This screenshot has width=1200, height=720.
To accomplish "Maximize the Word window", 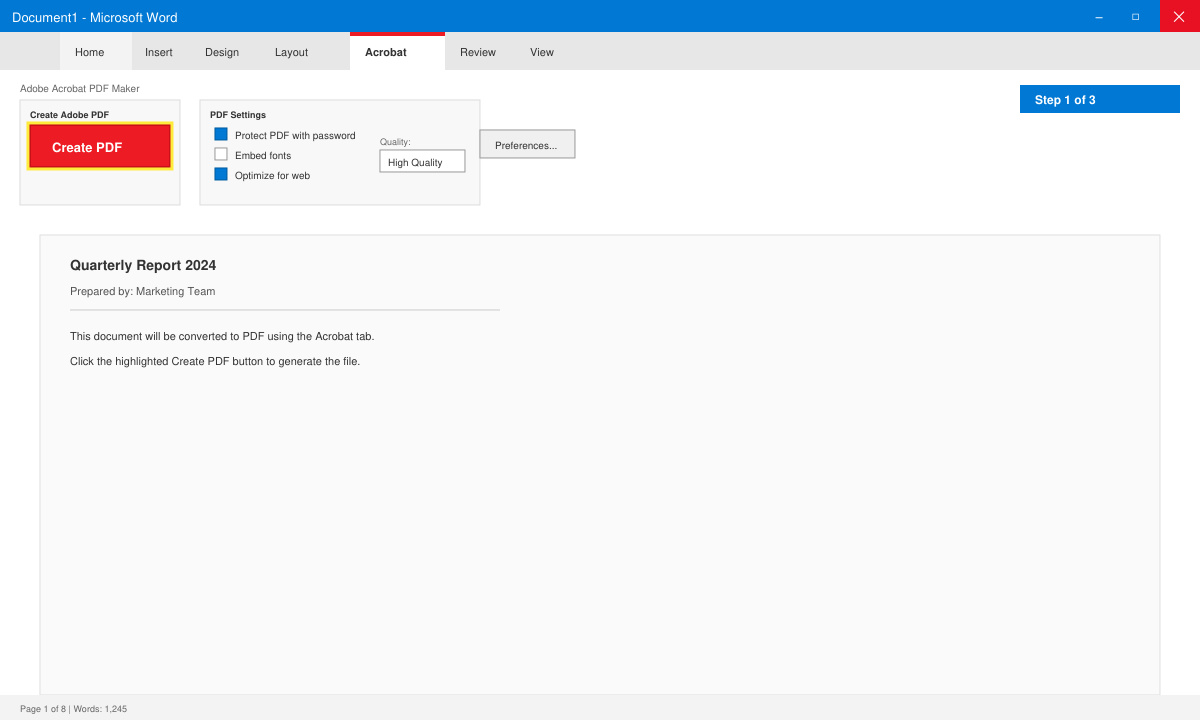I will pyautogui.click(x=1136, y=17).
